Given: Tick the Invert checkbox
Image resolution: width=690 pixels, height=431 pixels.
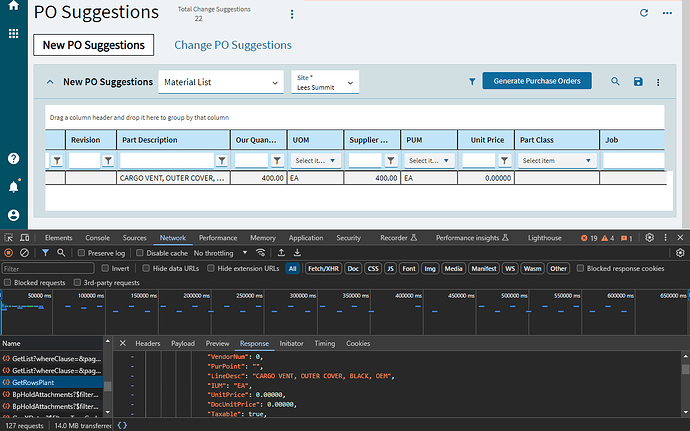Looking at the screenshot, I should coord(105,268).
